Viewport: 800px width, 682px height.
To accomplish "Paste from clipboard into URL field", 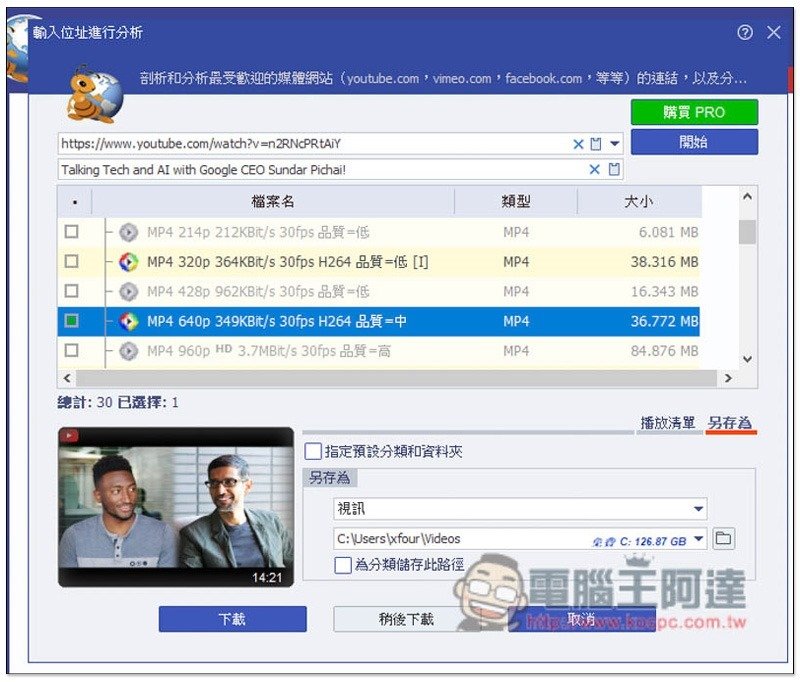I will [x=595, y=144].
